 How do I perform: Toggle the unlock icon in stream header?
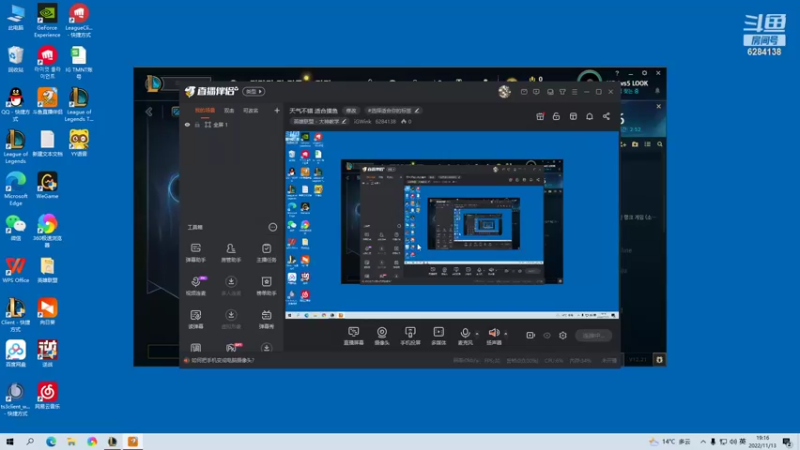(x=556, y=116)
